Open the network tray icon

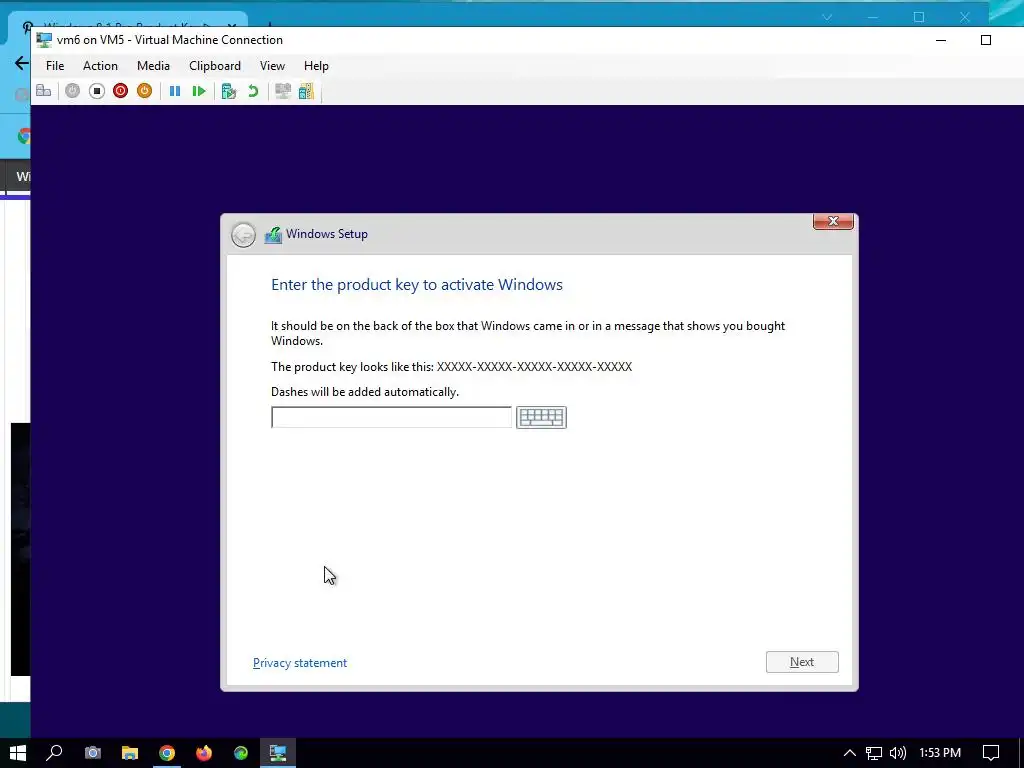[x=874, y=753]
